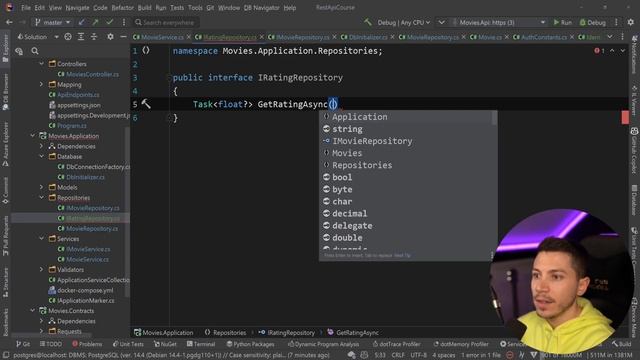Click the Commit checkmark icon
640x360 pixels.
(x=109, y=22)
